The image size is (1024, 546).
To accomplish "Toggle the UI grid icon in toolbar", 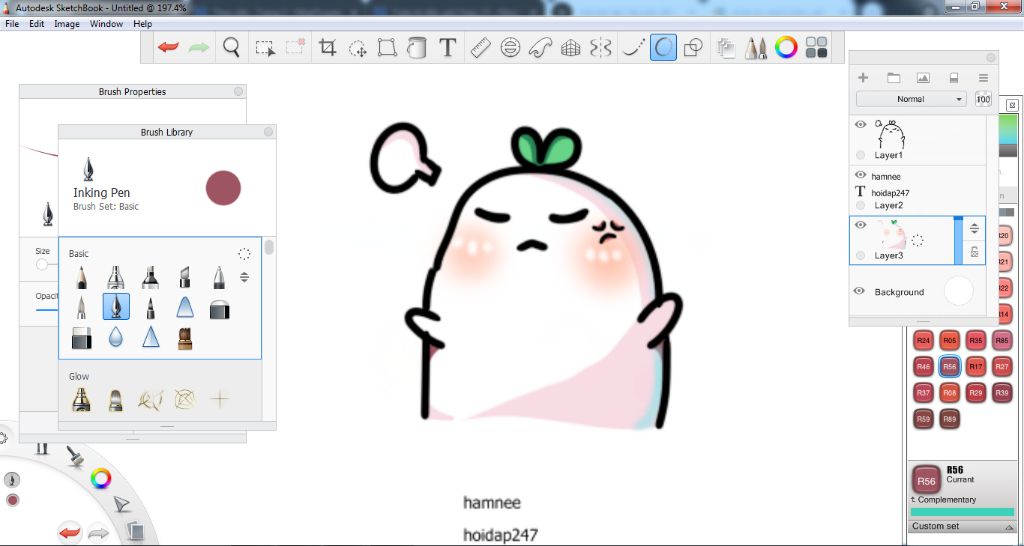I will (x=816, y=48).
